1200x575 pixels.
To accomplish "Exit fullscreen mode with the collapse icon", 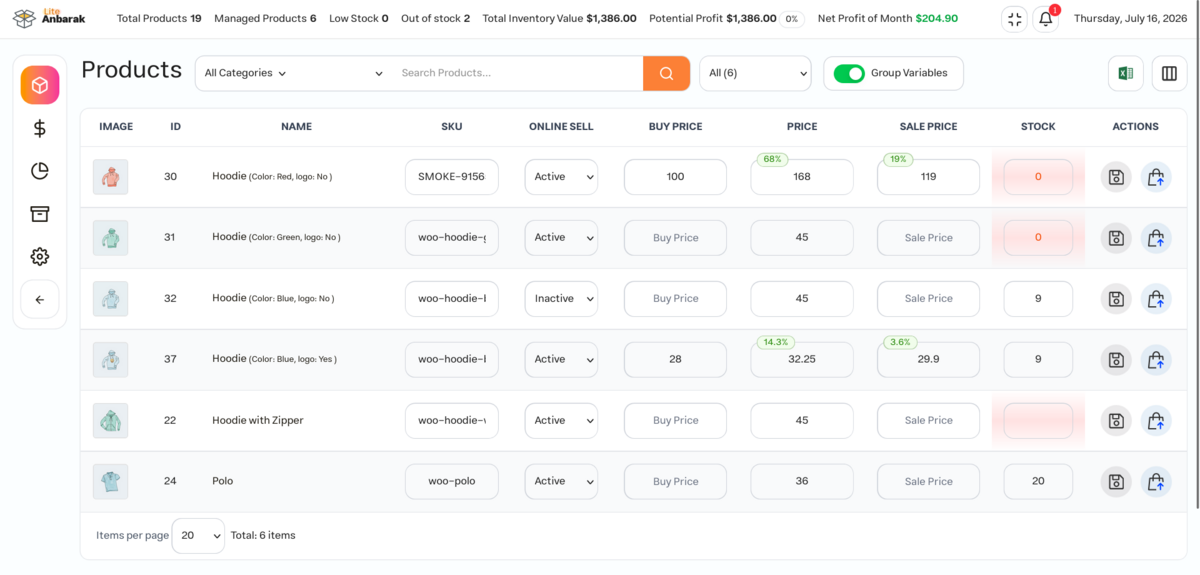I will (x=1015, y=19).
